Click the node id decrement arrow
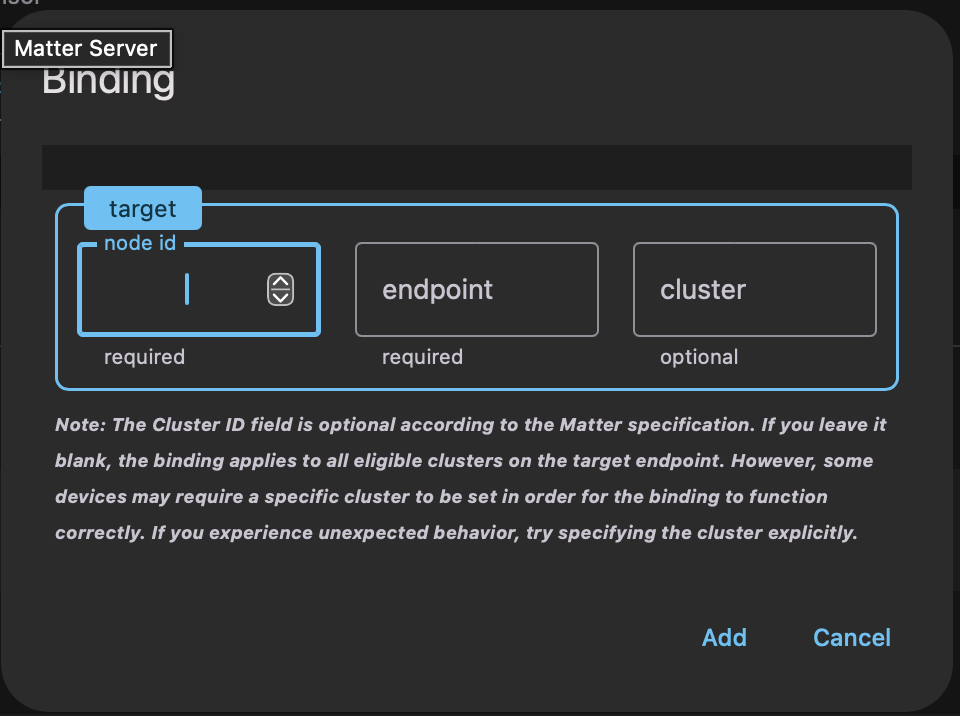 [281, 297]
